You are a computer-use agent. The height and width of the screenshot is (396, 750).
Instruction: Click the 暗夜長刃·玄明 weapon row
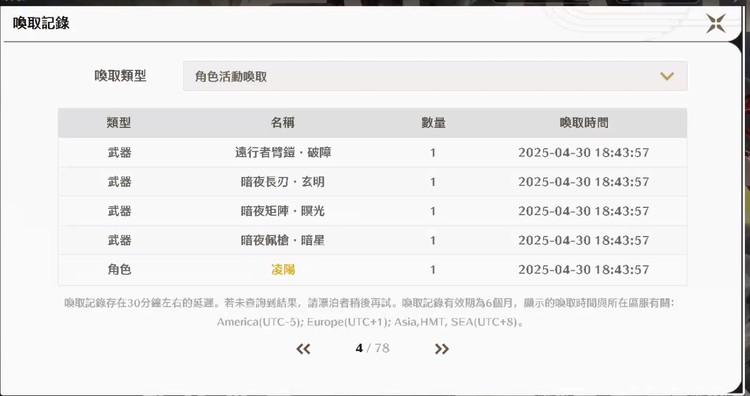(x=373, y=182)
